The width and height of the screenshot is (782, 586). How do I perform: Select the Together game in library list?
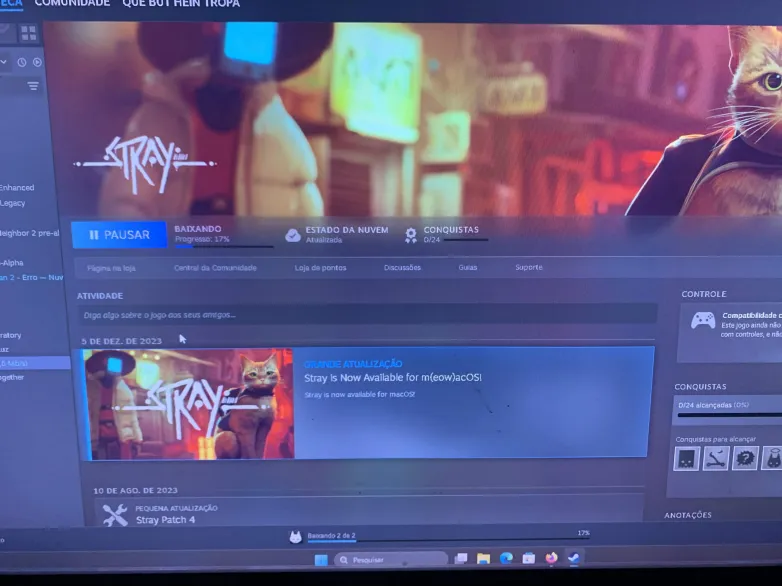coord(12,378)
